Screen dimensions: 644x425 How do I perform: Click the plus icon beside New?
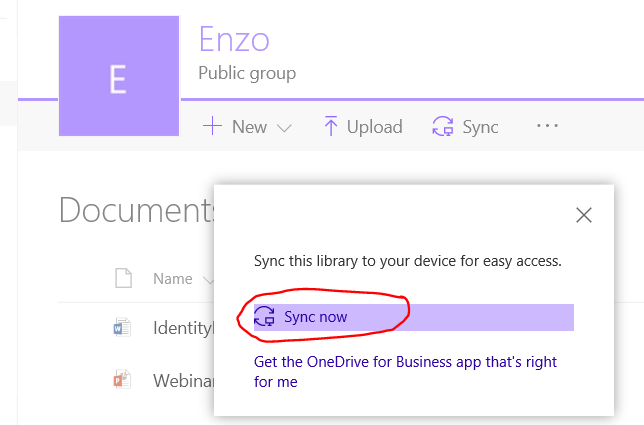[212, 127]
